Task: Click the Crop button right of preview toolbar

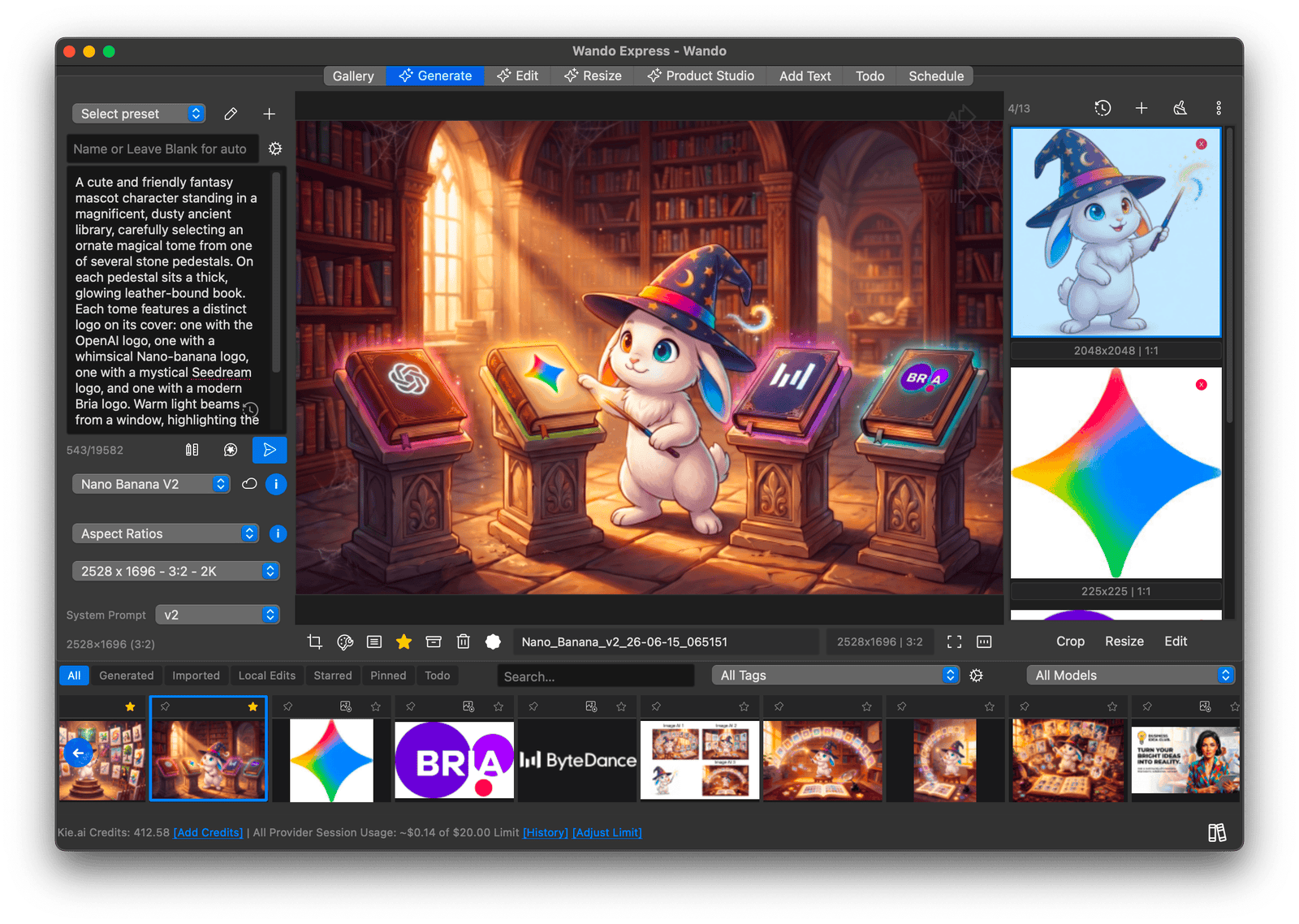Action: coord(1070,641)
